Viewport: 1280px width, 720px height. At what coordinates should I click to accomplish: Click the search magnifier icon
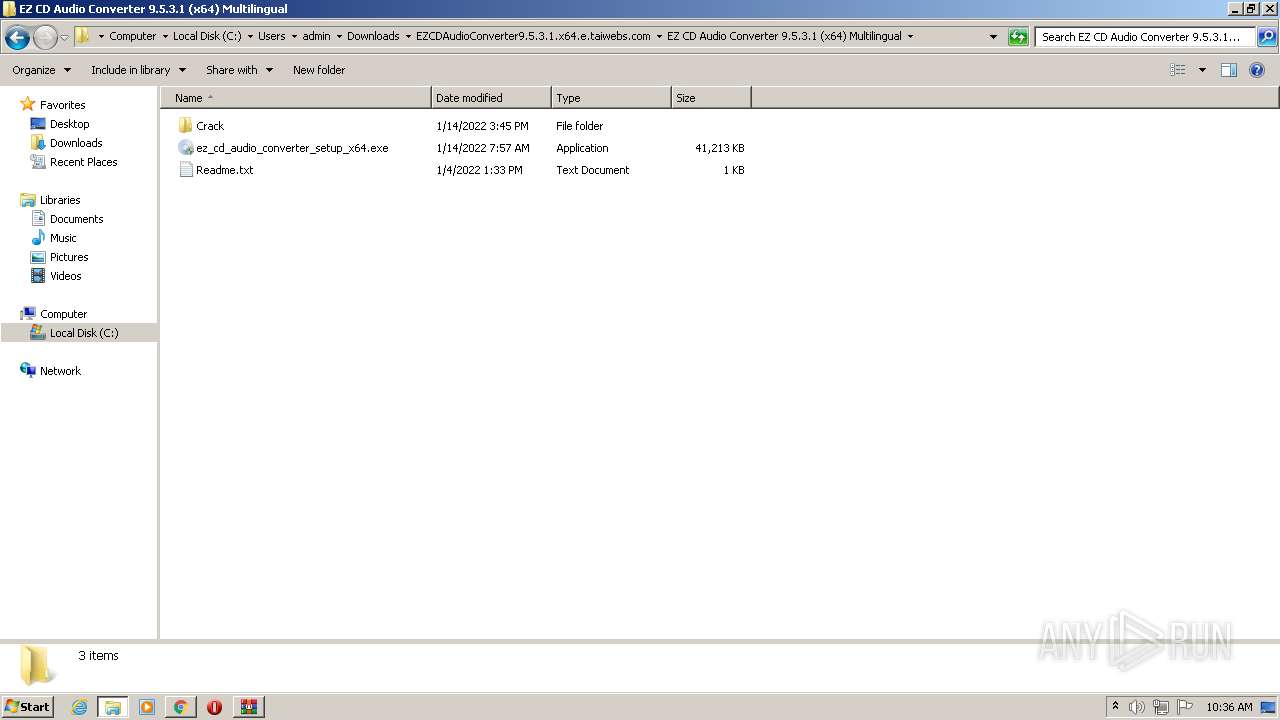(1266, 37)
